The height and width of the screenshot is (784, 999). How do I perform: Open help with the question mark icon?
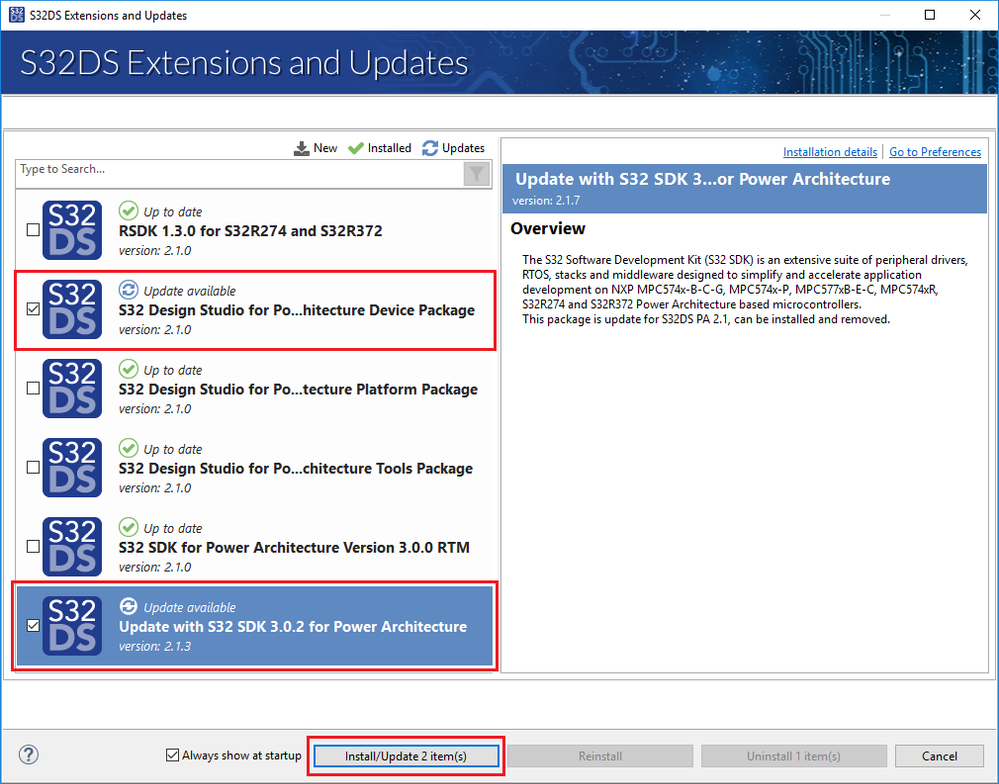(29, 755)
